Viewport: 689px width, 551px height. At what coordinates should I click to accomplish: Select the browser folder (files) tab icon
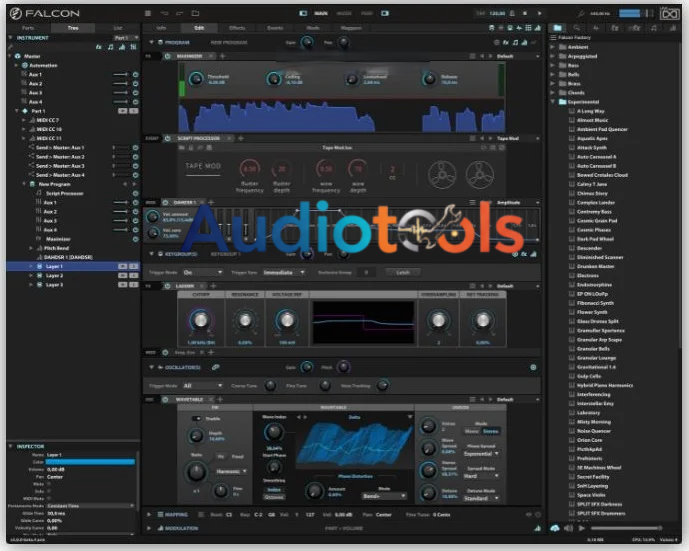click(557, 28)
